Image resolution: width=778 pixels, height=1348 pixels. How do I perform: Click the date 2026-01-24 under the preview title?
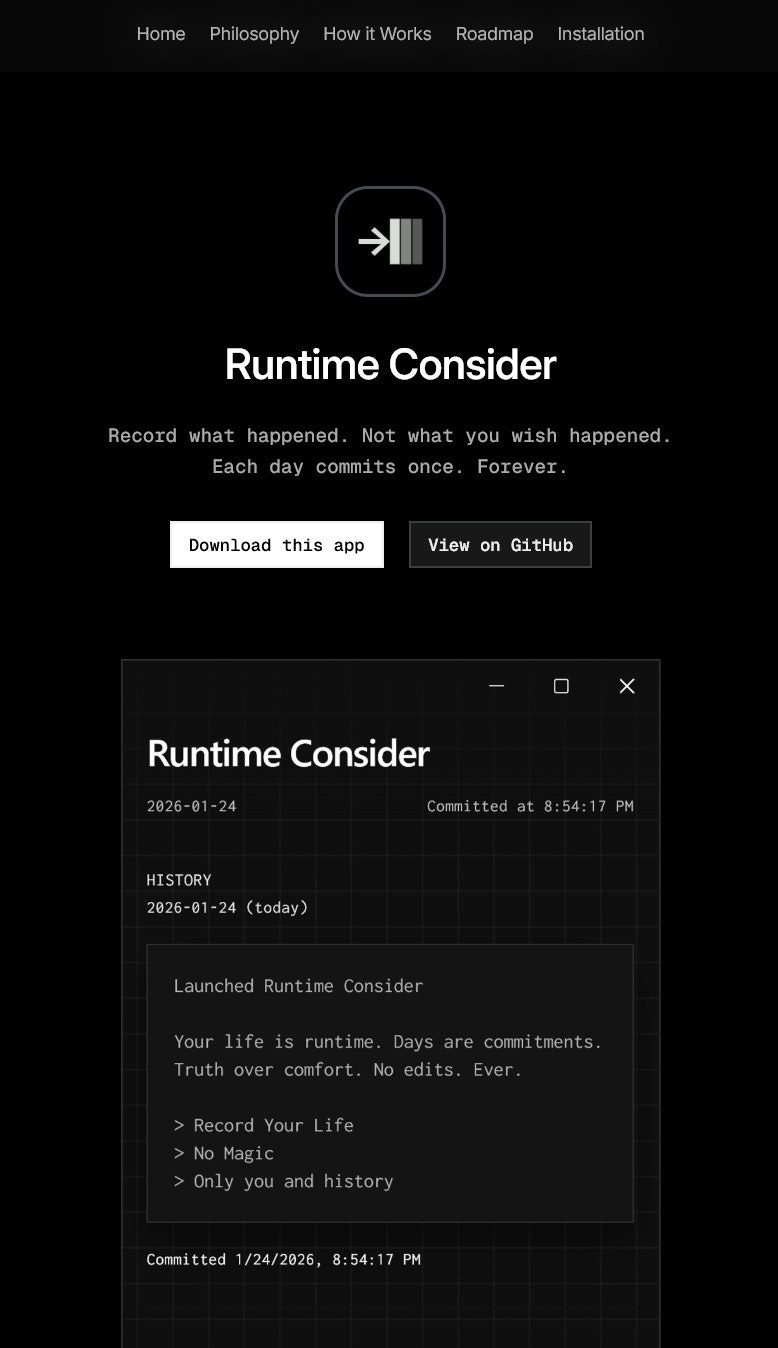[192, 806]
